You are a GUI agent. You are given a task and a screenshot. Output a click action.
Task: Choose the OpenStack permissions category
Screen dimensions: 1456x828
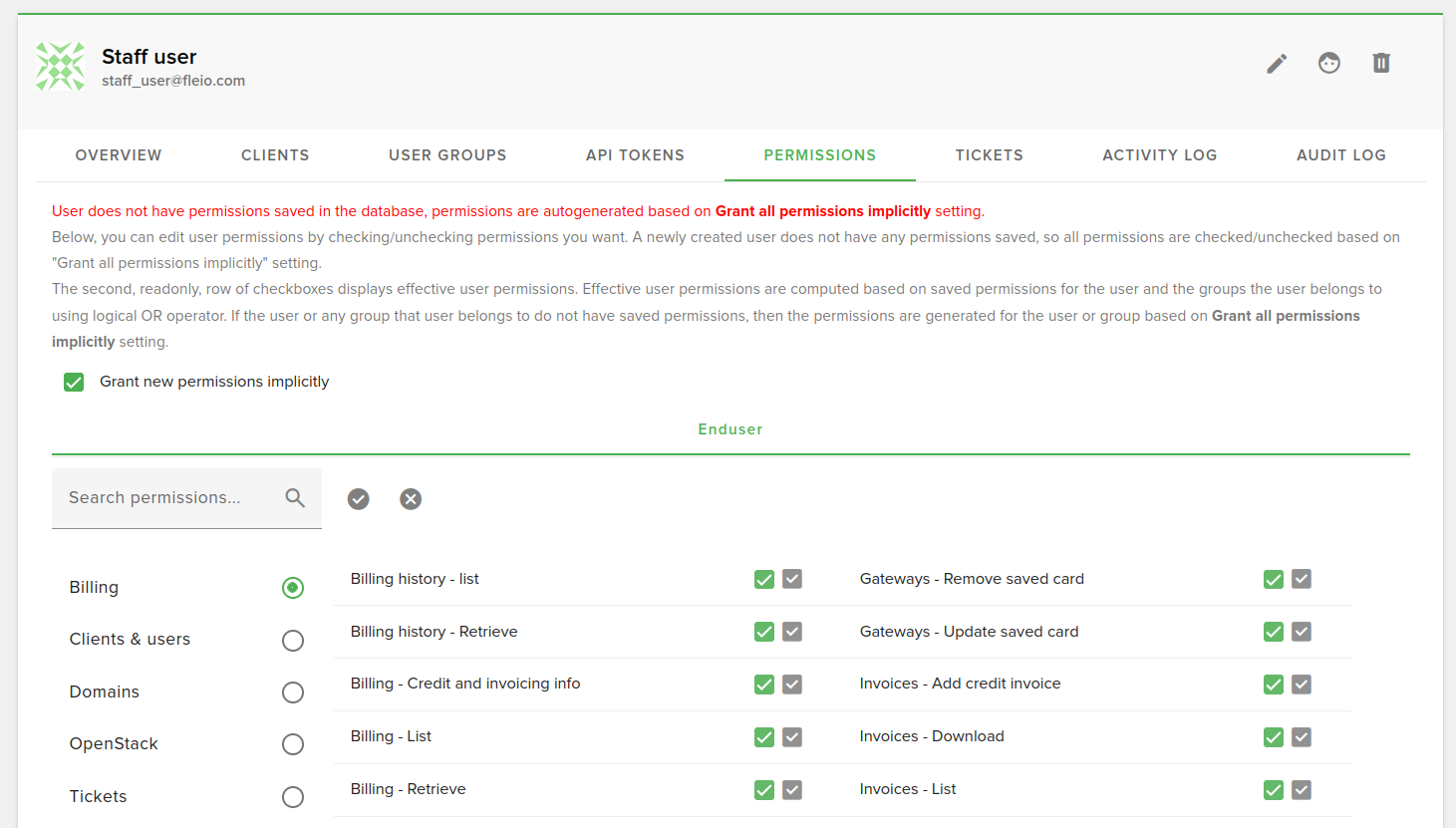click(x=293, y=743)
